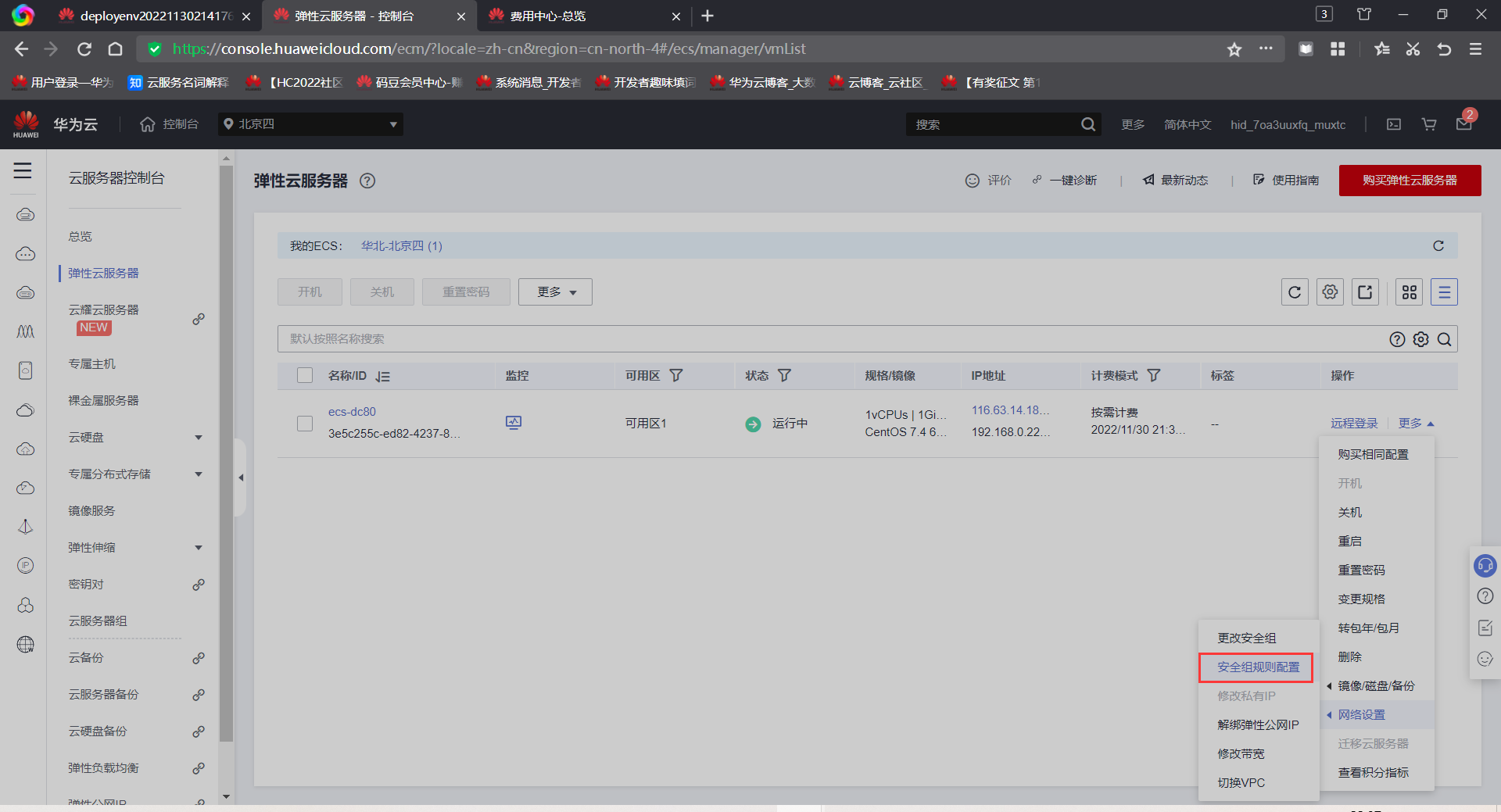Open the shopping cart icon

click(x=1429, y=124)
